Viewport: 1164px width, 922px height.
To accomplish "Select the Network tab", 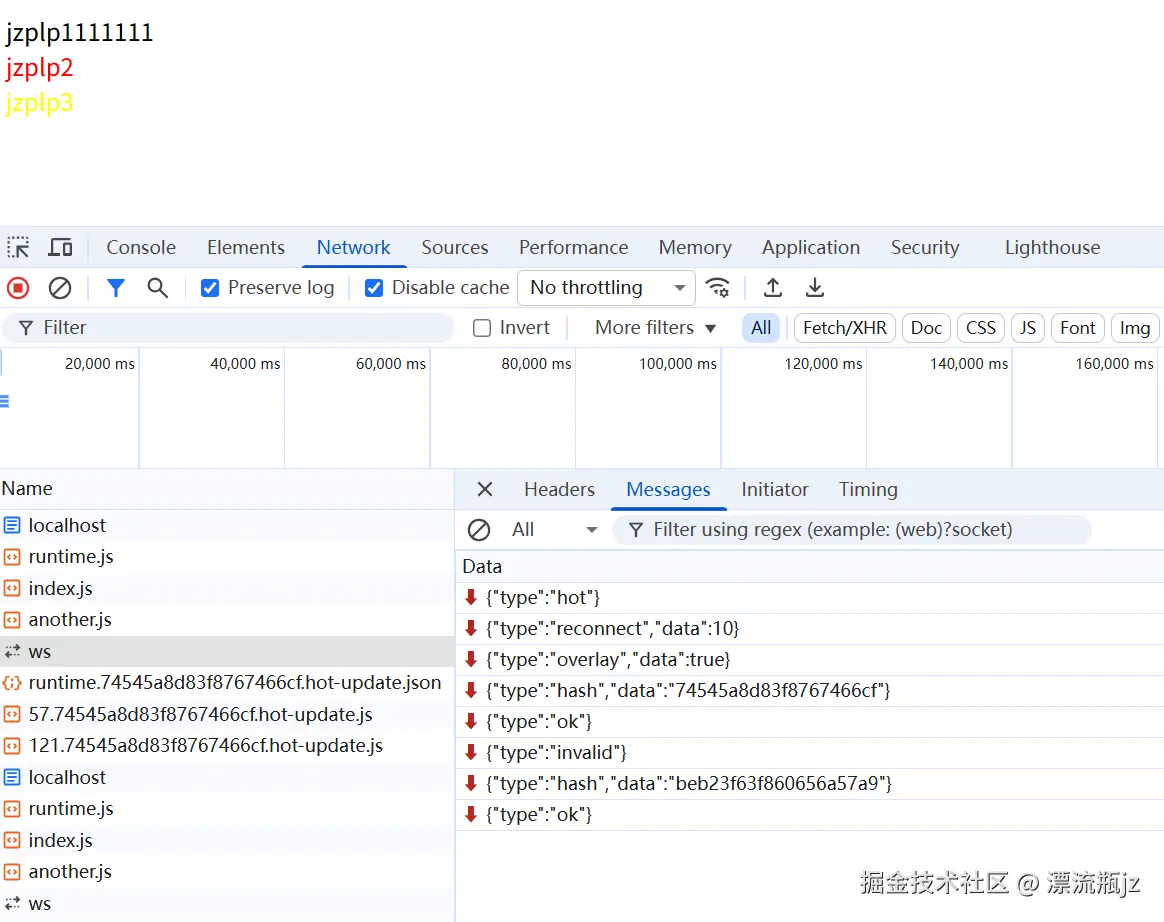I will (353, 247).
